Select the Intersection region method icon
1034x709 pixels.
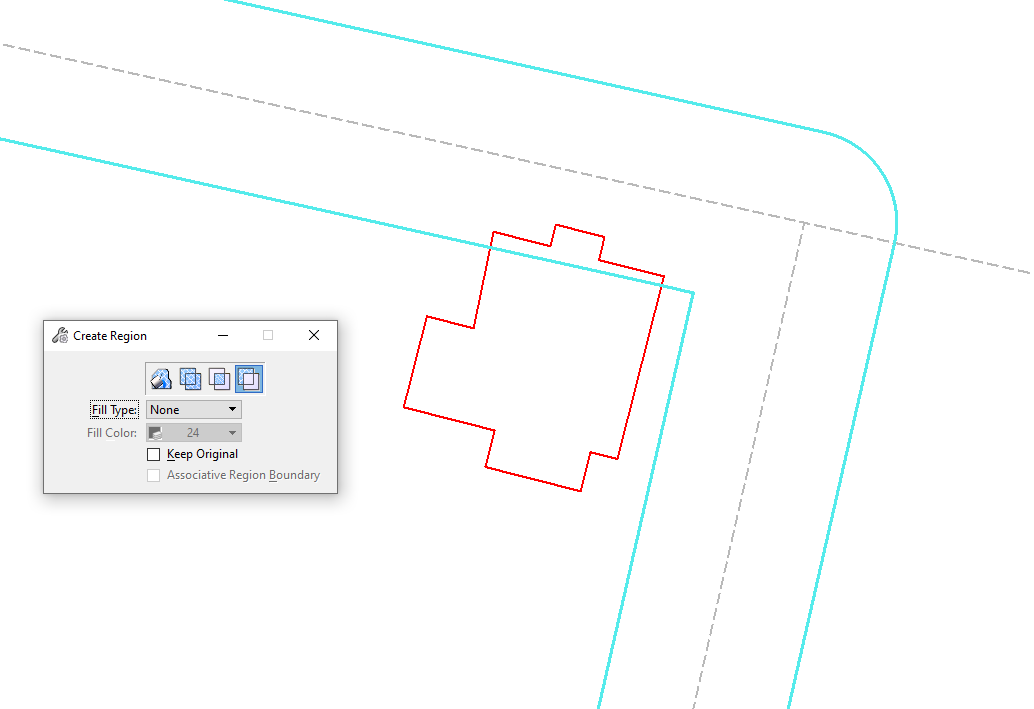(x=219, y=379)
